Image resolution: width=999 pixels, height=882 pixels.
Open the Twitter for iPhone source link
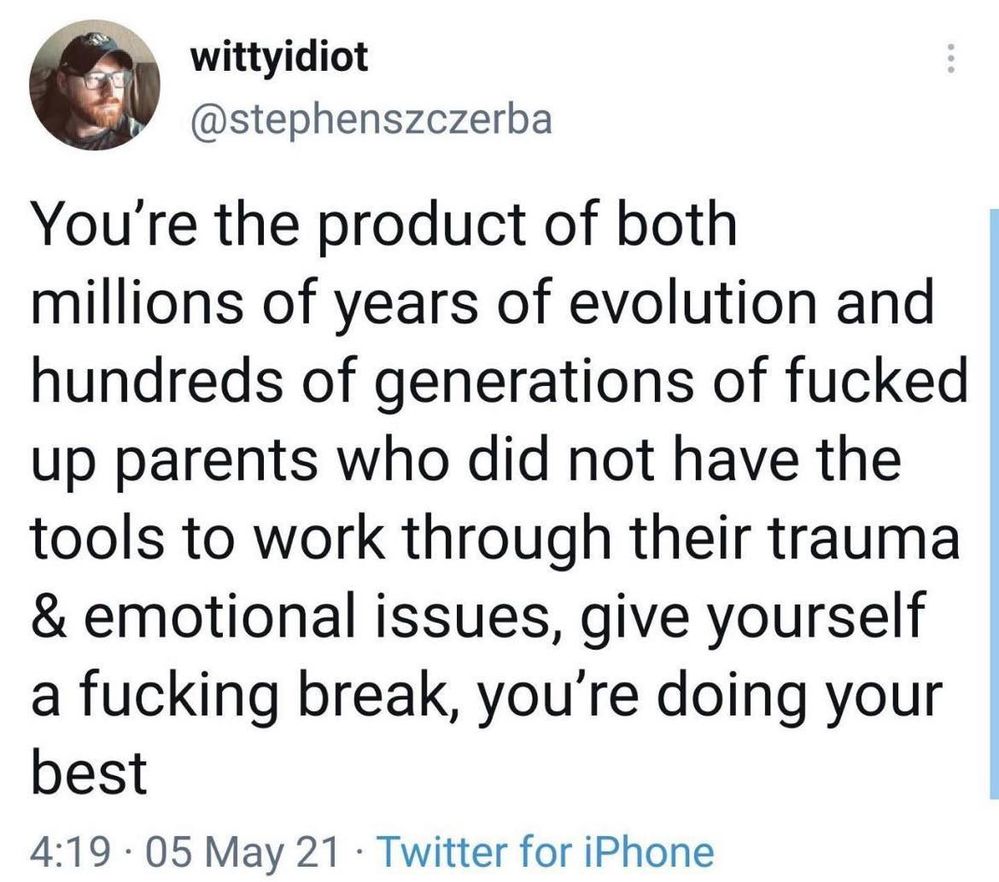pyautogui.click(x=546, y=852)
